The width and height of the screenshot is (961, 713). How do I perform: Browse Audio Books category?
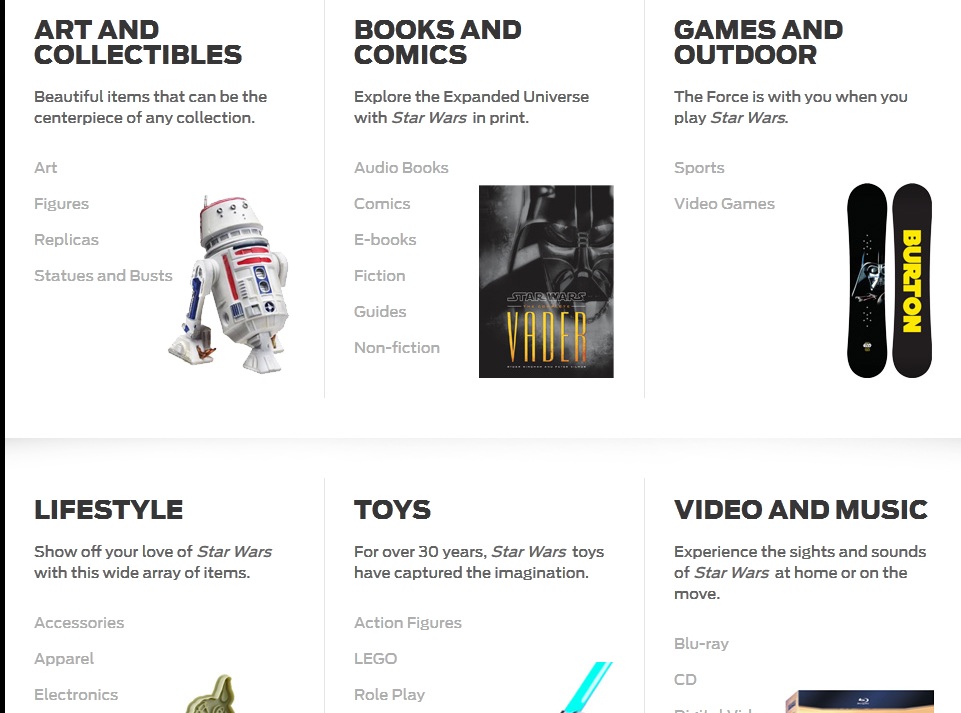tap(401, 167)
